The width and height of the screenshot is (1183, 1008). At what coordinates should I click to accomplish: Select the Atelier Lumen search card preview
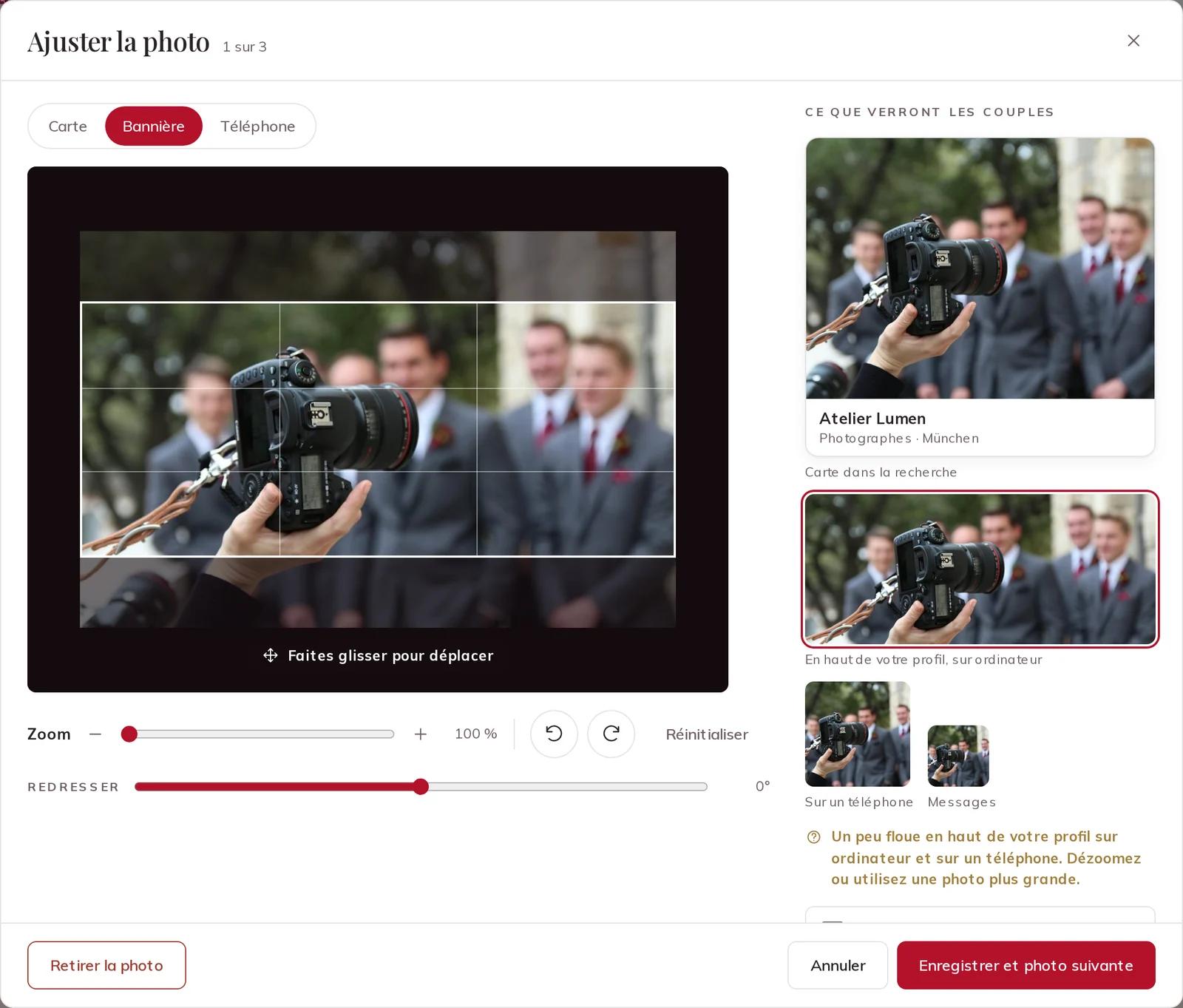click(980, 297)
